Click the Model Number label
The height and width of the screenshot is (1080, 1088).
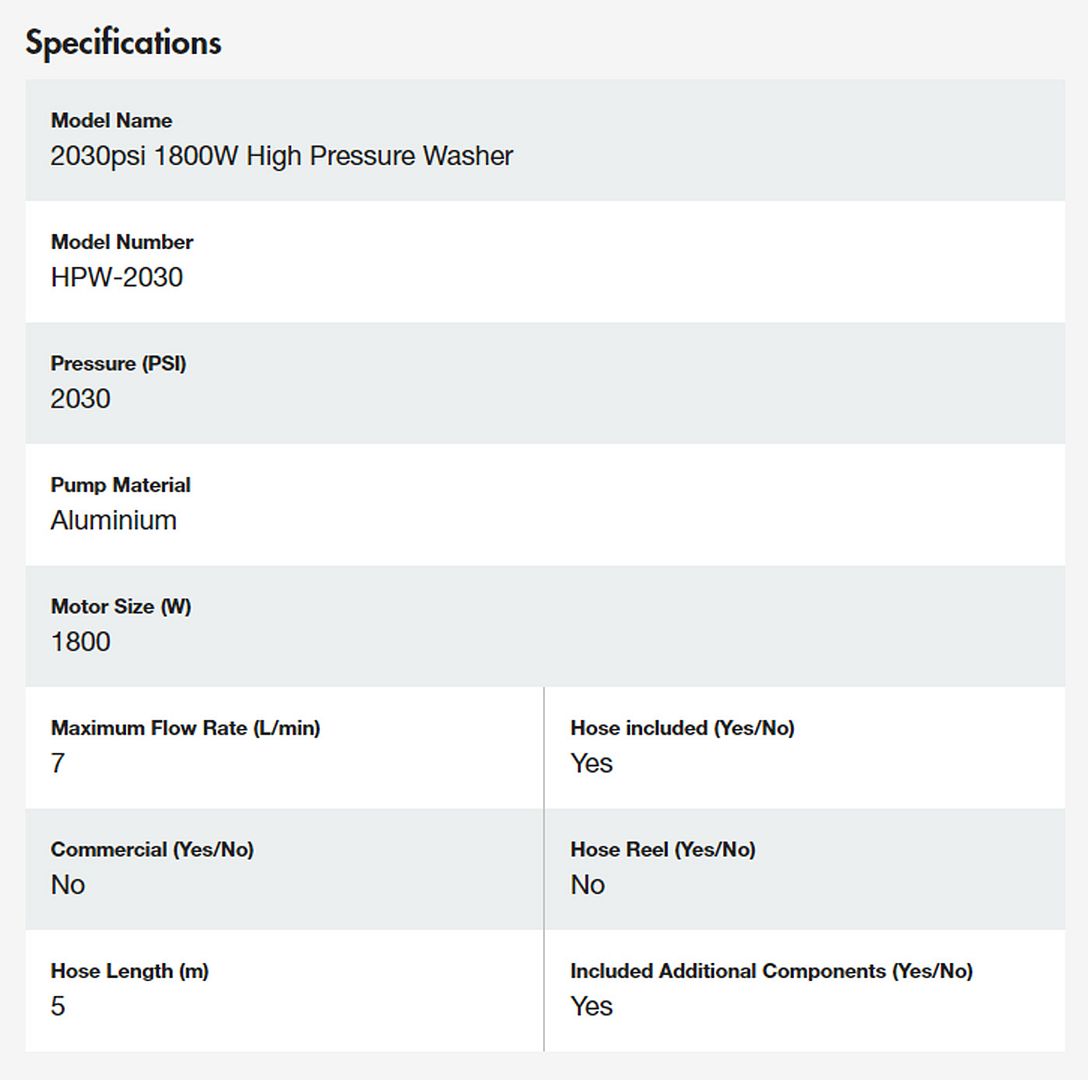coord(122,242)
